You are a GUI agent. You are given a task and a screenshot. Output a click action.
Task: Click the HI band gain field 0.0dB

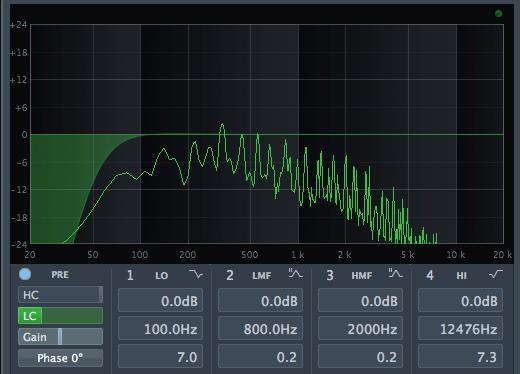click(460, 301)
